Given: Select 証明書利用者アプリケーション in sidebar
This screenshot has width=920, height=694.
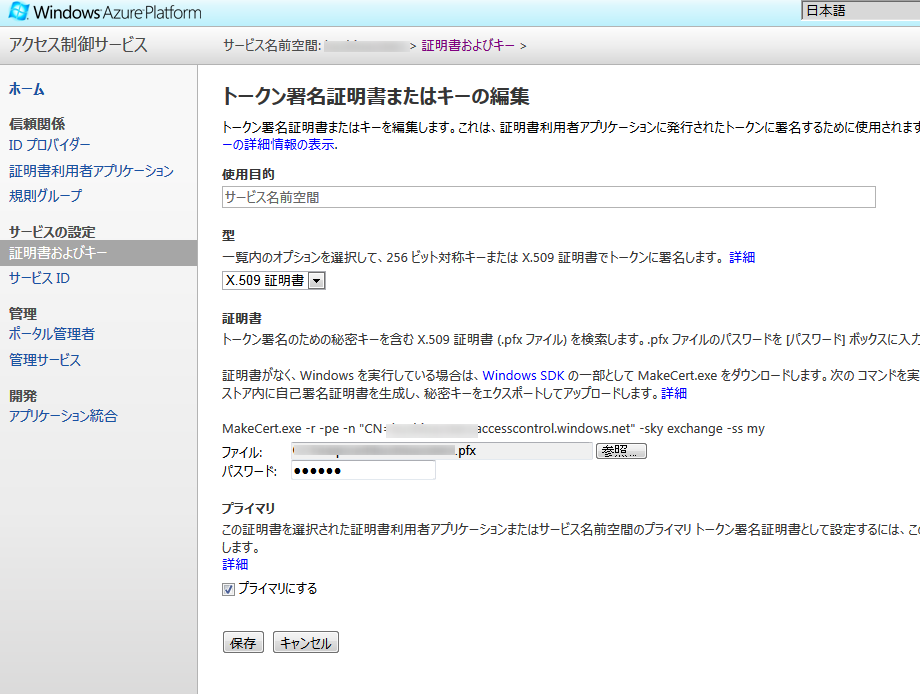Looking at the screenshot, I should [x=91, y=171].
